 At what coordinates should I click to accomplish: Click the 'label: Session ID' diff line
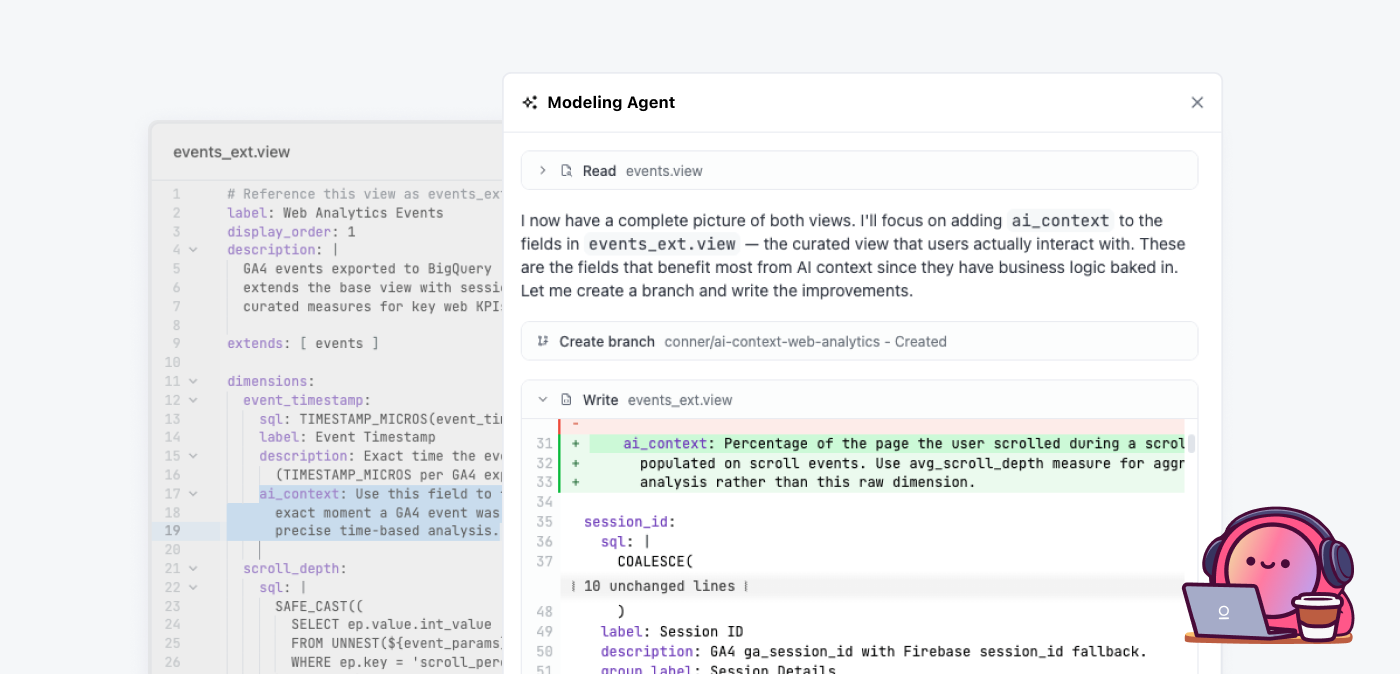672,631
